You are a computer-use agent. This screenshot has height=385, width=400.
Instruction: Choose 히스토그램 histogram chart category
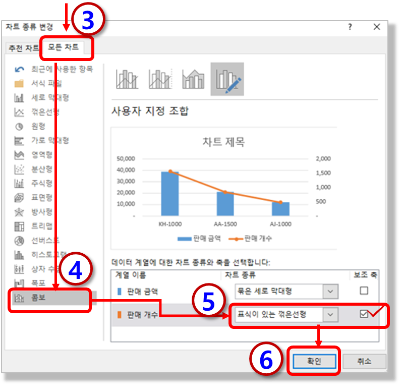(40, 255)
